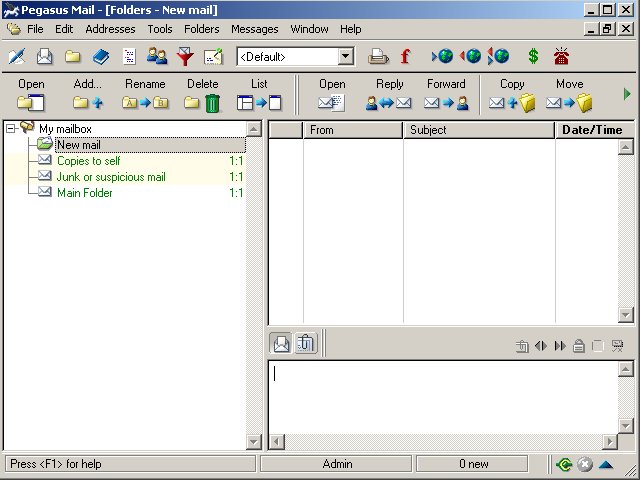Open distribution lists document icon
This screenshot has height=480, width=640.
pyautogui.click(x=129, y=56)
